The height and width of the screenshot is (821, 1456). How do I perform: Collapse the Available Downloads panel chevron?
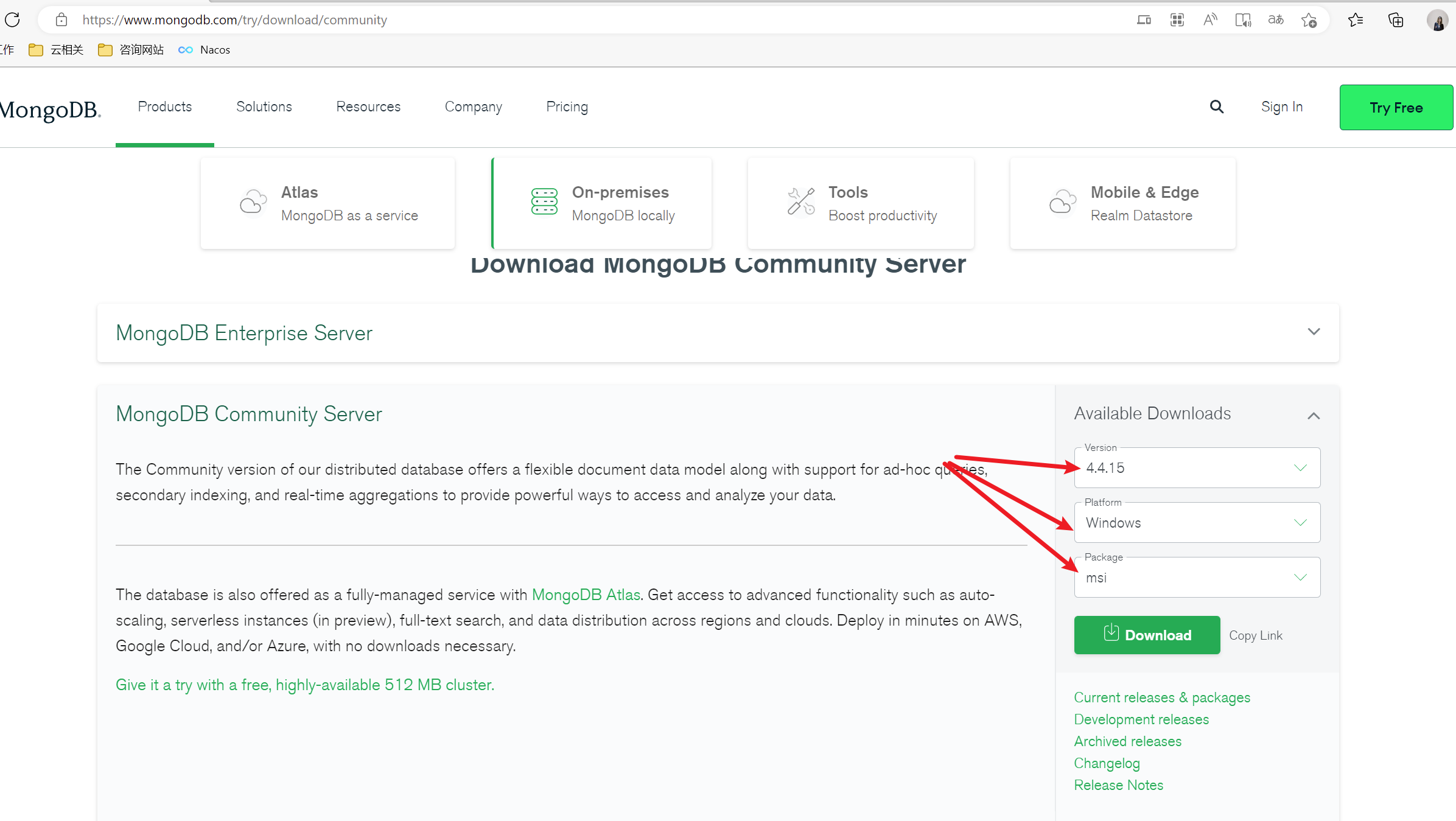(1314, 416)
